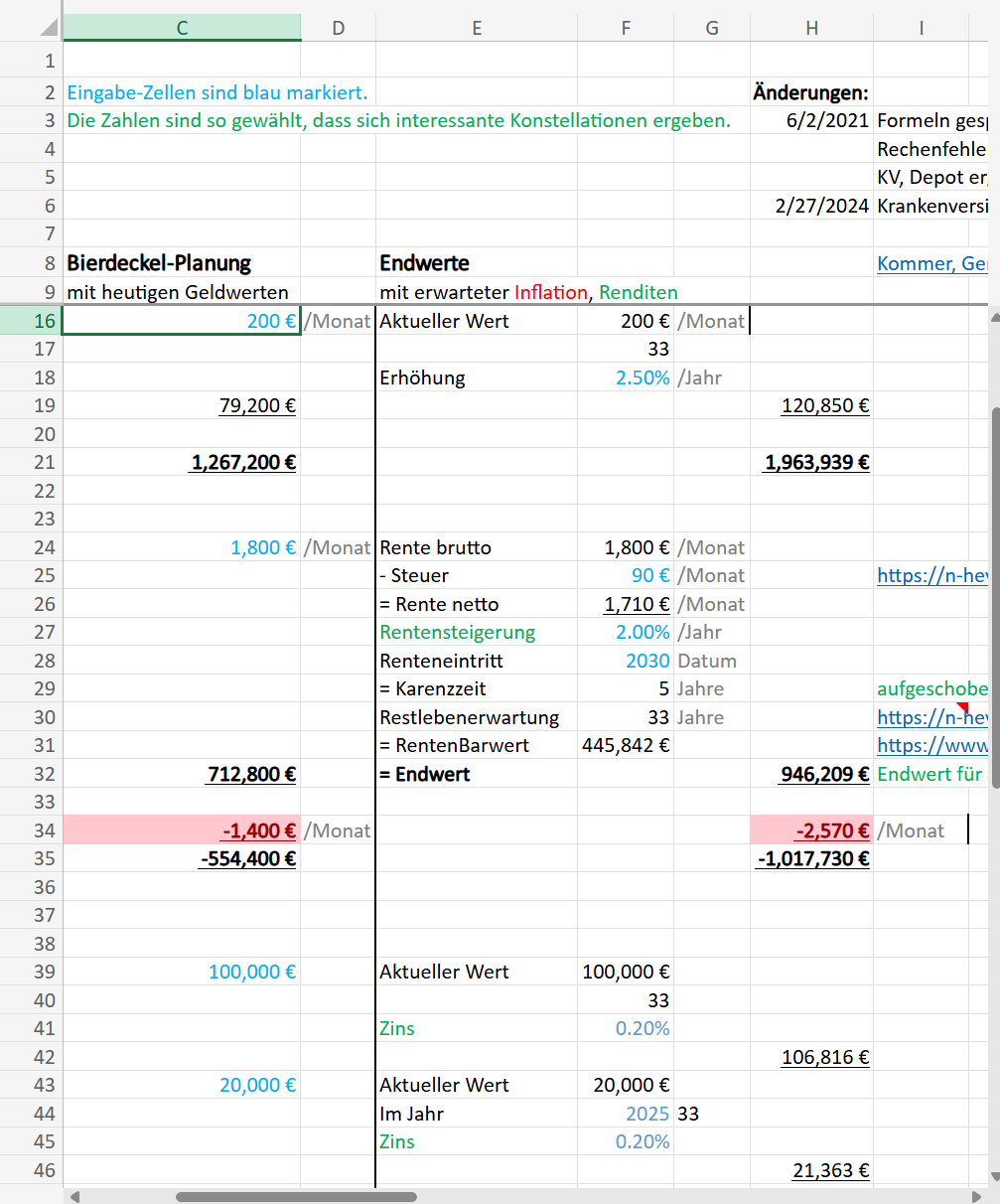Screen dimensions: 1000x1204
Task: Click the 1,963,939 € cell
Action: [x=812, y=462]
